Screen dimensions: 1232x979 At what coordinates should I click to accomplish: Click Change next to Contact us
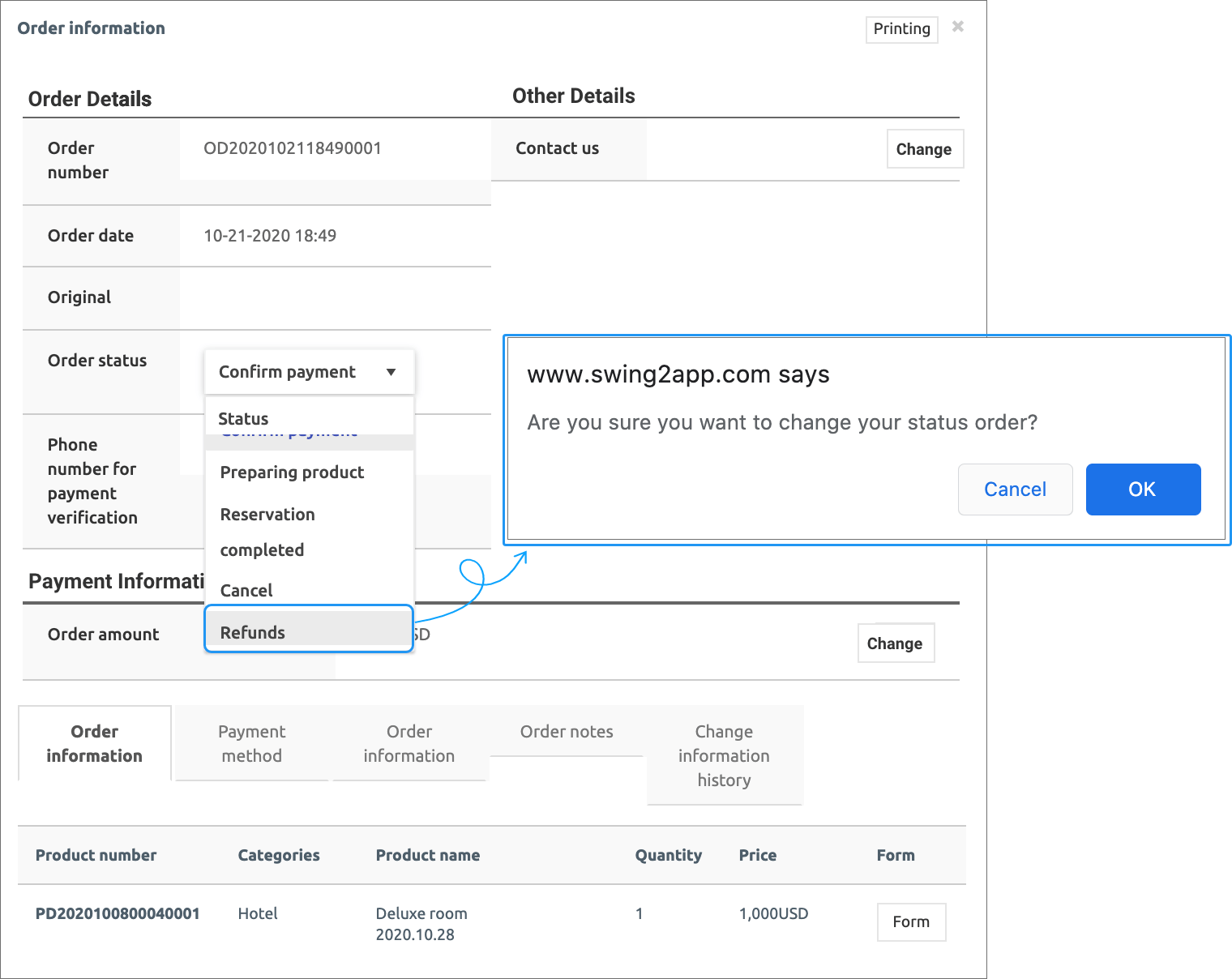(x=923, y=149)
